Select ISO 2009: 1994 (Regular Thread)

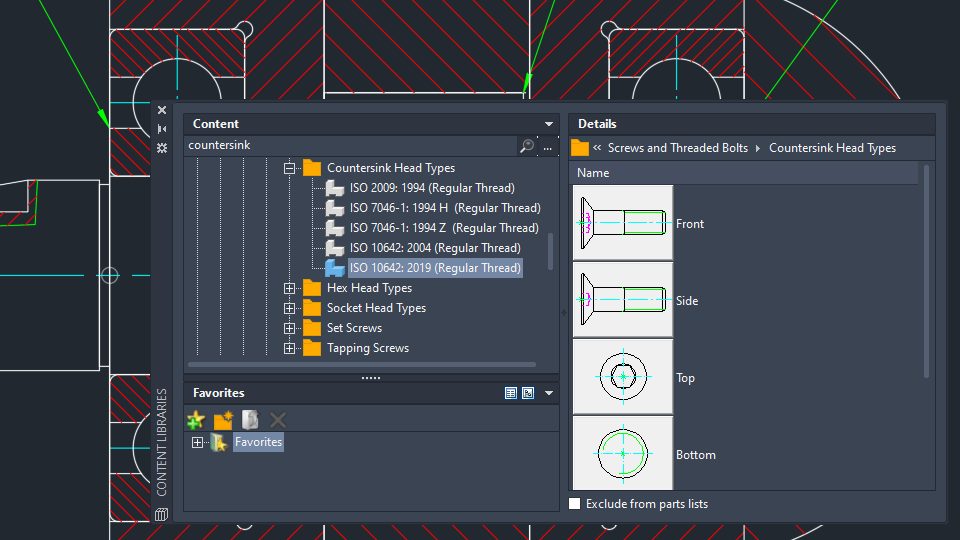[x=431, y=188]
